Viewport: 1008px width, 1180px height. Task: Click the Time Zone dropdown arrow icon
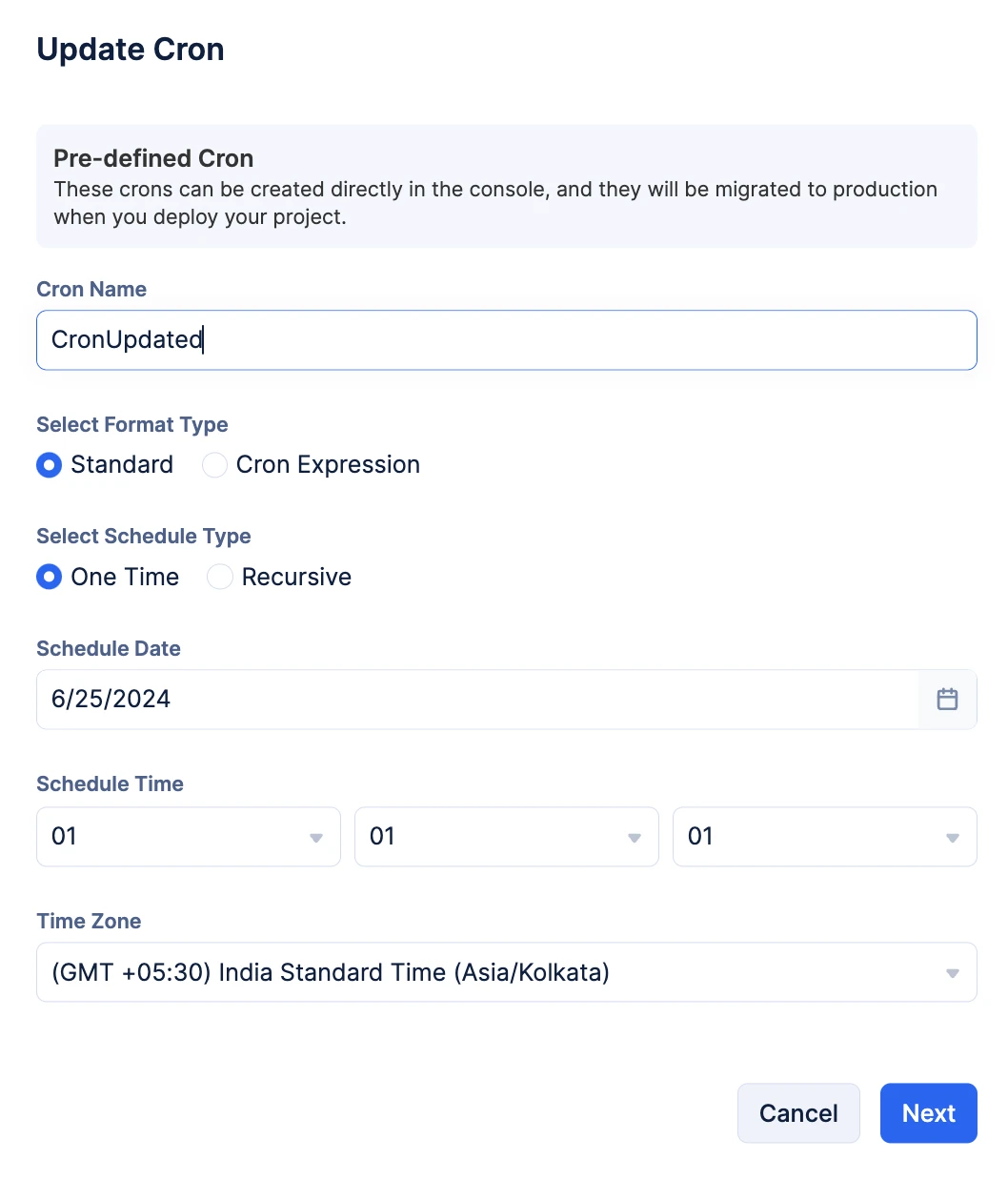click(953, 973)
